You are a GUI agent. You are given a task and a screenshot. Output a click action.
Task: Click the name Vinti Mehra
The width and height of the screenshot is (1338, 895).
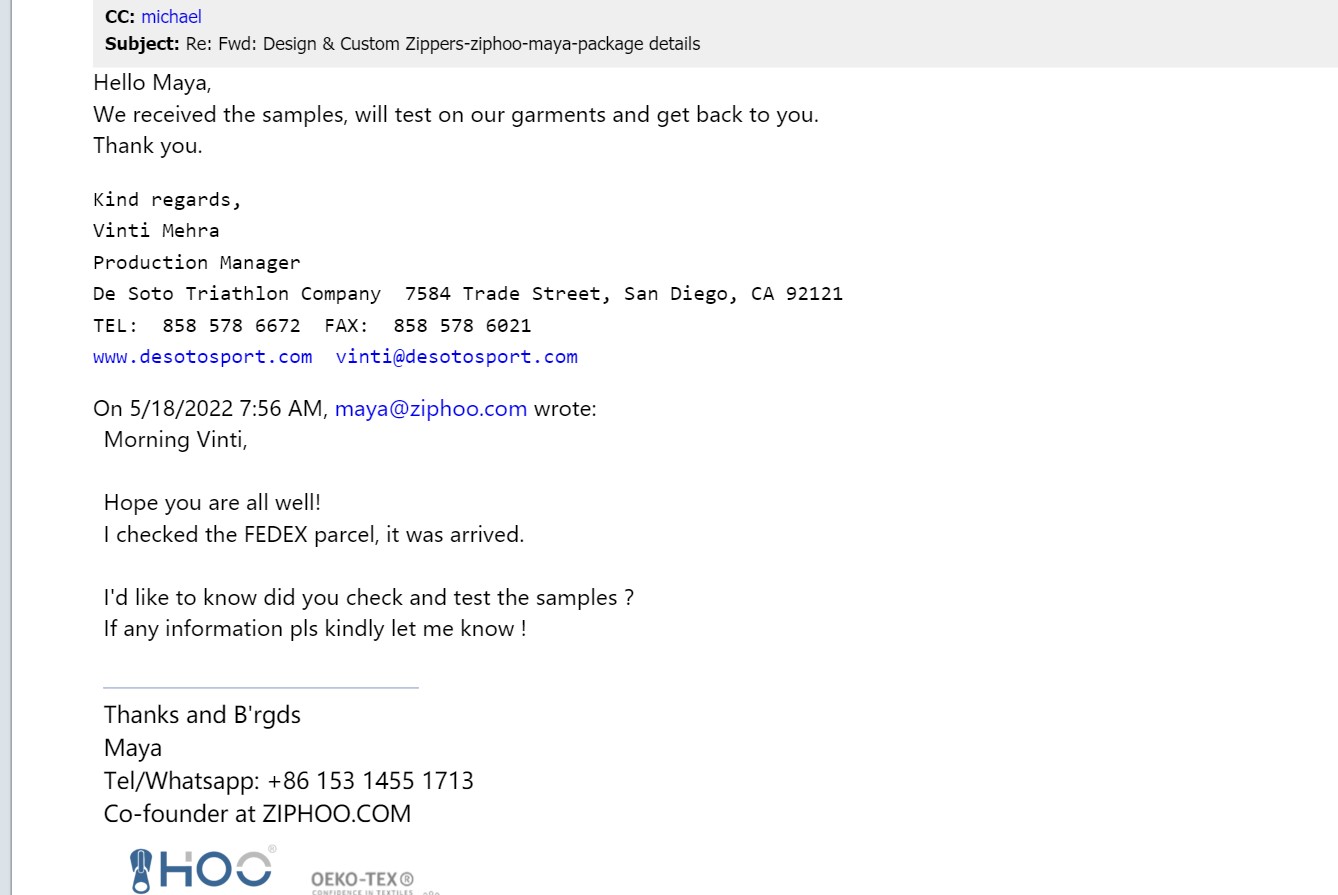click(156, 231)
